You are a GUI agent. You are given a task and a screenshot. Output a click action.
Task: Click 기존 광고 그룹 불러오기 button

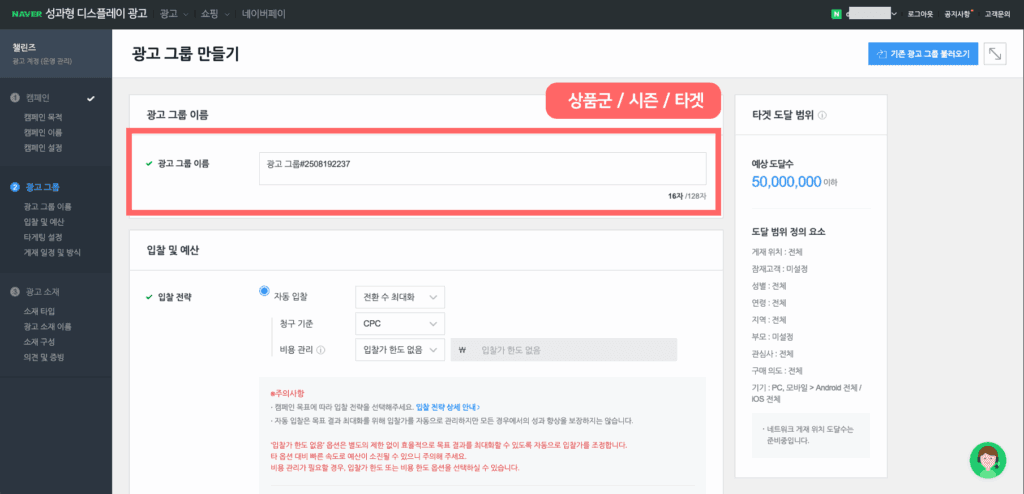point(923,54)
